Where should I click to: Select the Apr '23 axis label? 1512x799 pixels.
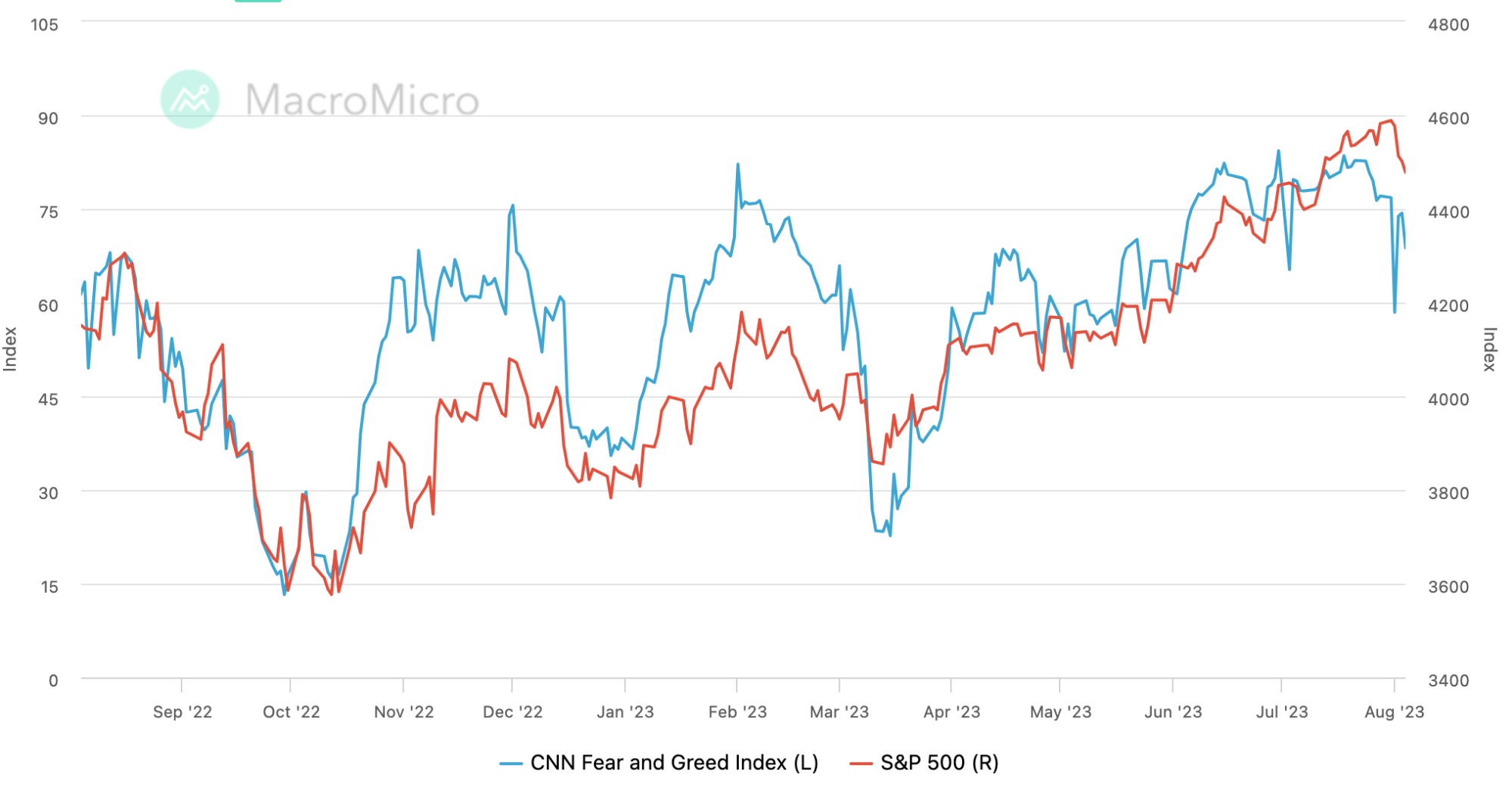952,712
